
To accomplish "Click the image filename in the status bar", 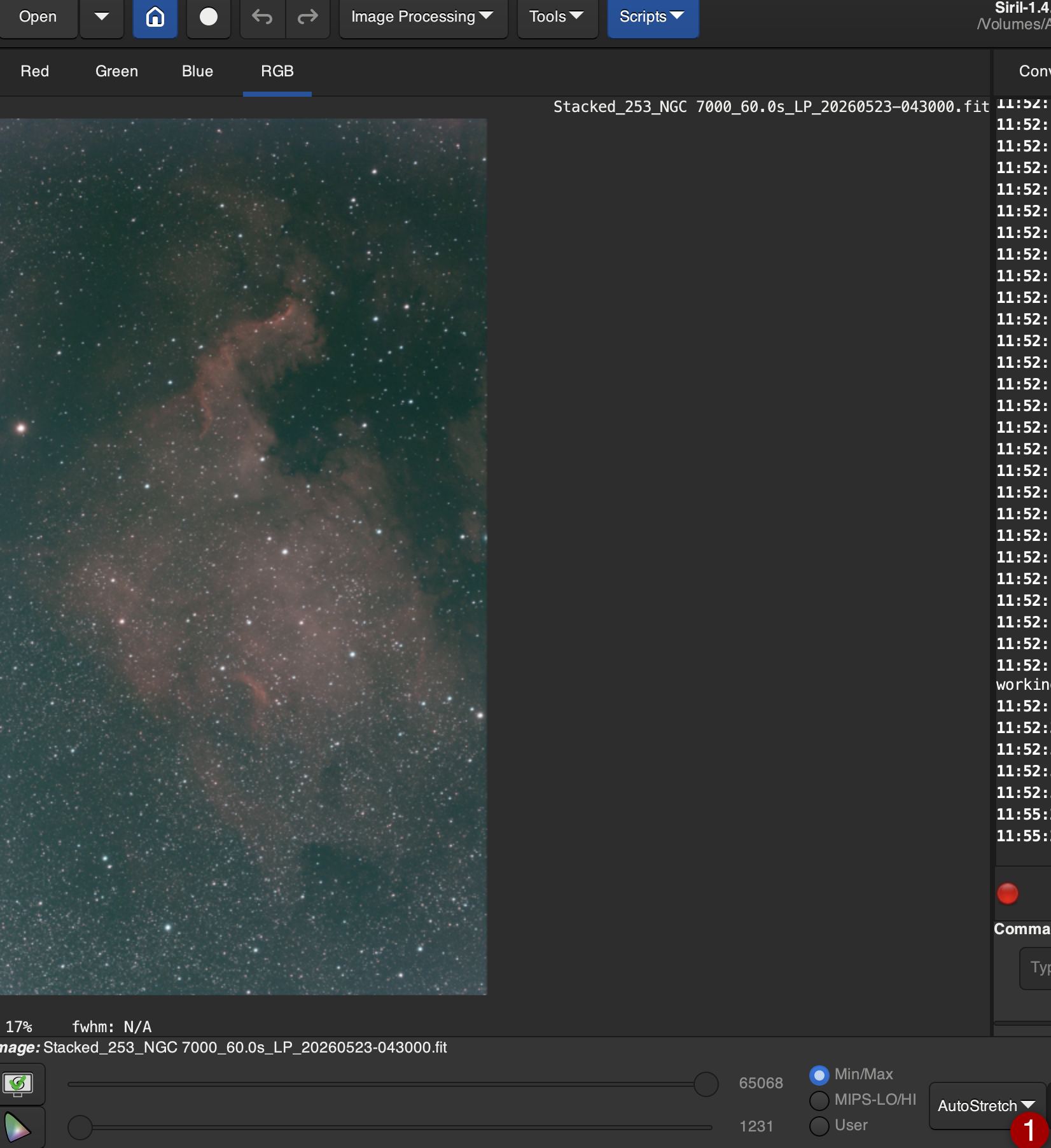I will tap(245, 1047).
